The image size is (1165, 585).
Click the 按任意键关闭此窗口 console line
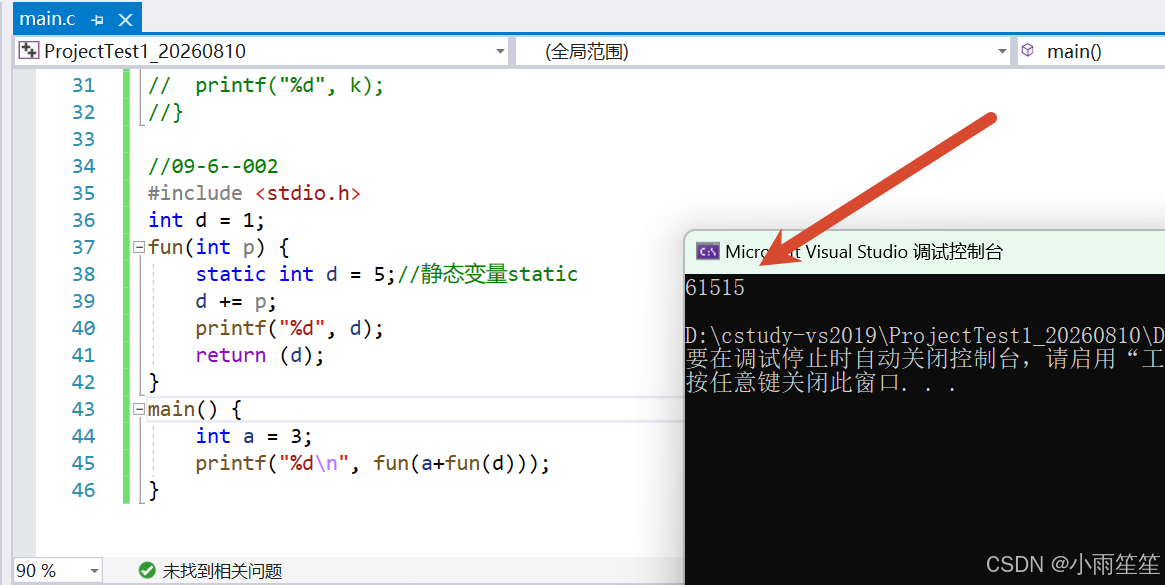click(x=821, y=384)
